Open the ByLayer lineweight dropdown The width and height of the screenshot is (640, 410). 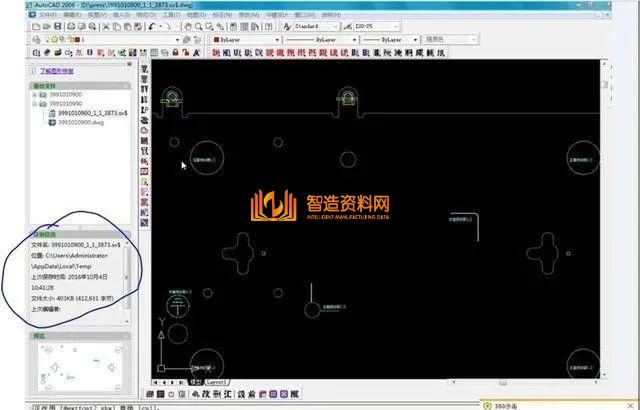pos(415,40)
